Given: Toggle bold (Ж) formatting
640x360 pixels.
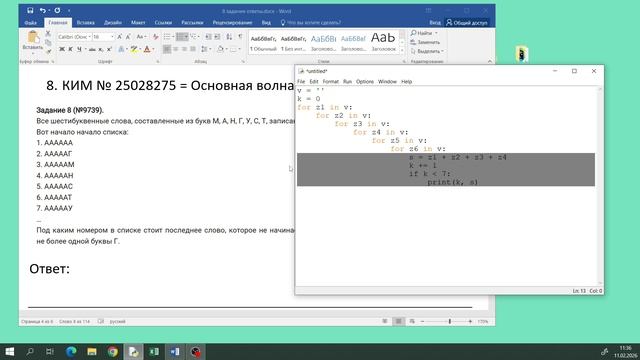Looking at the screenshot, I should (x=62, y=49).
